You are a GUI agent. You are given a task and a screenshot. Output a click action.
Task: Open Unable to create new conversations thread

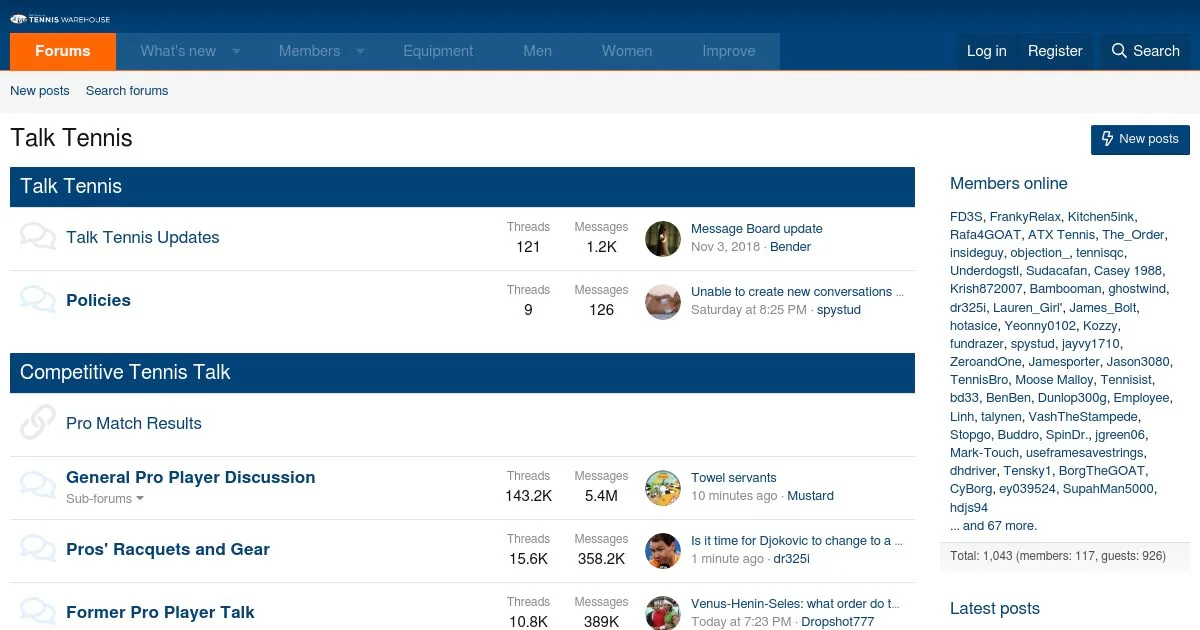pos(797,292)
